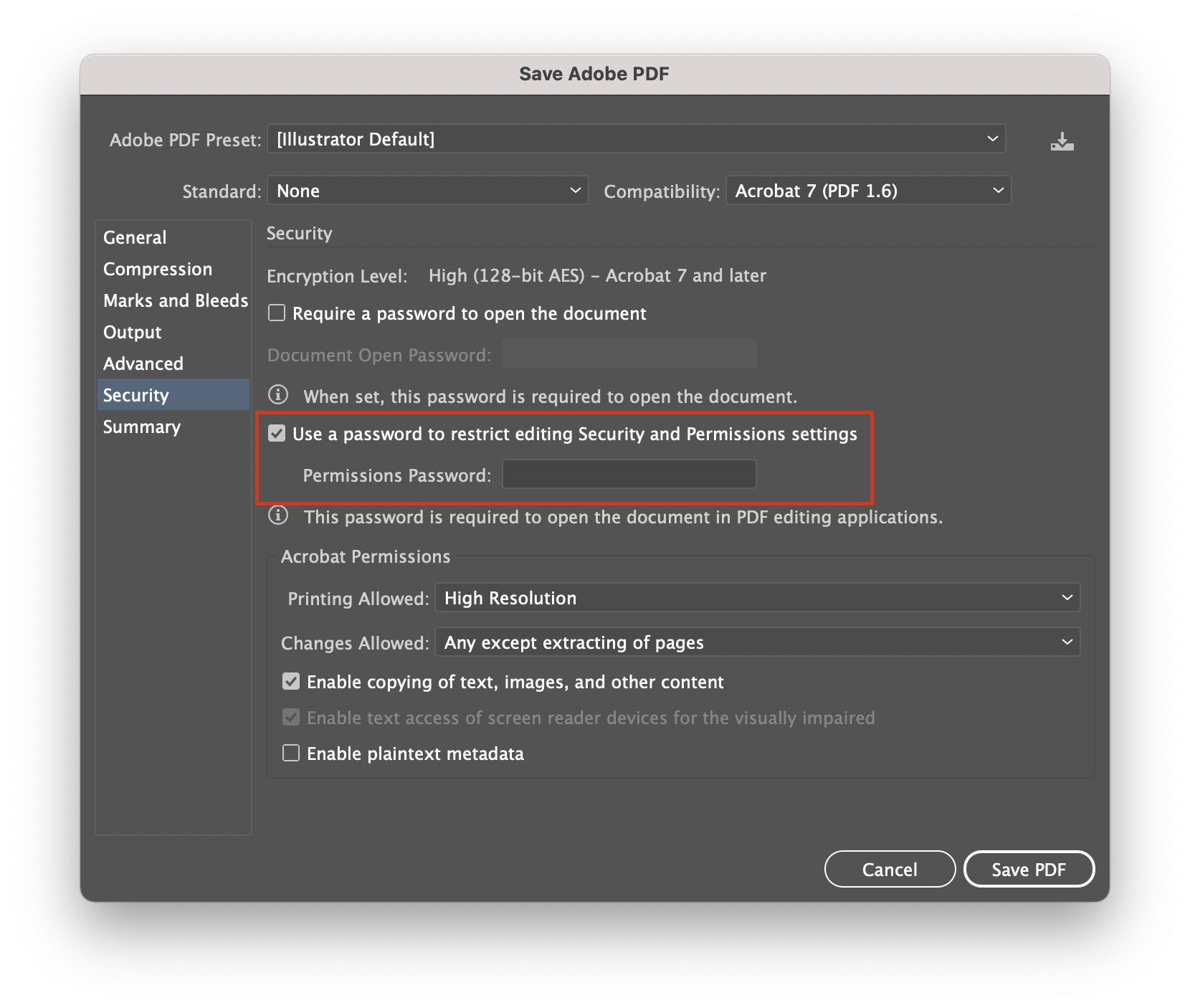Click the save PDF preset icon
The image size is (1190, 1008).
pyautogui.click(x=1063, y=140)
